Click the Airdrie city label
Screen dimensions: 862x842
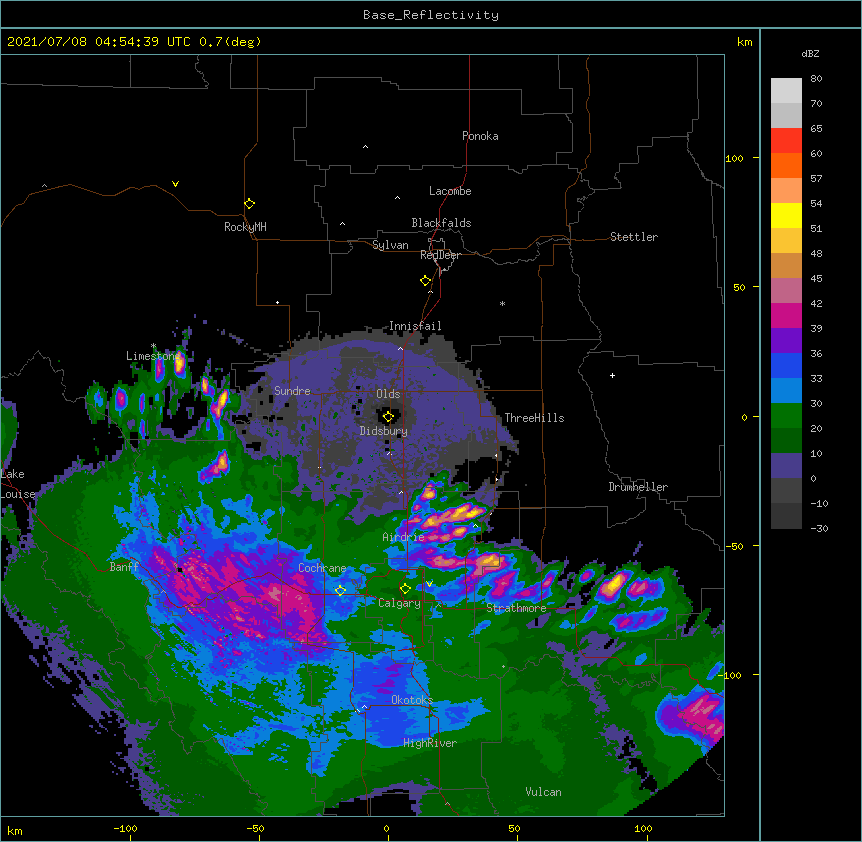pos(404,537)
